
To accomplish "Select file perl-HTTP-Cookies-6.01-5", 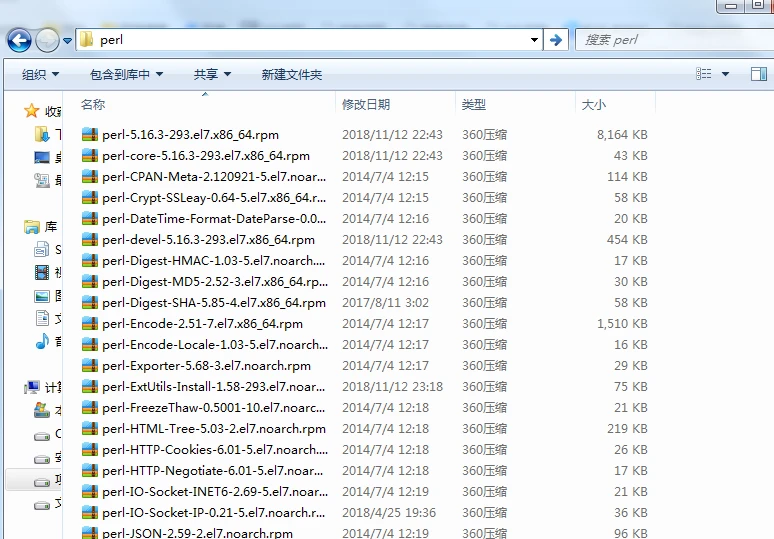I will click(x=215, y=450).
